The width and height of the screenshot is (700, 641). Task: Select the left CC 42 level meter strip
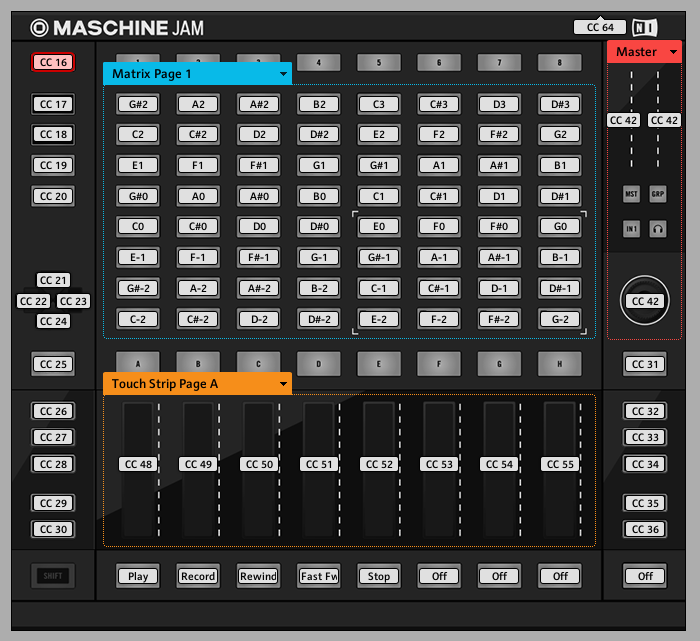(623, 120)
